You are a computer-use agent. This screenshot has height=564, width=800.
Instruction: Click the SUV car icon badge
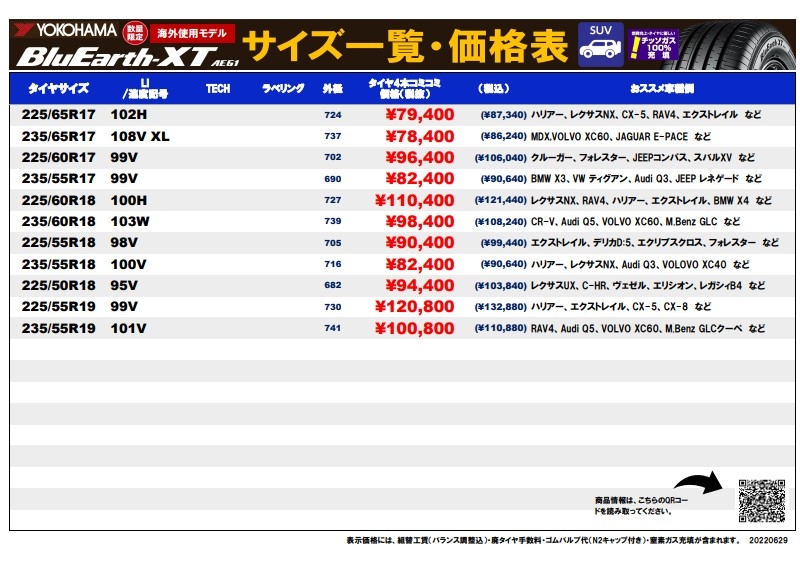(x=600, y=45)
